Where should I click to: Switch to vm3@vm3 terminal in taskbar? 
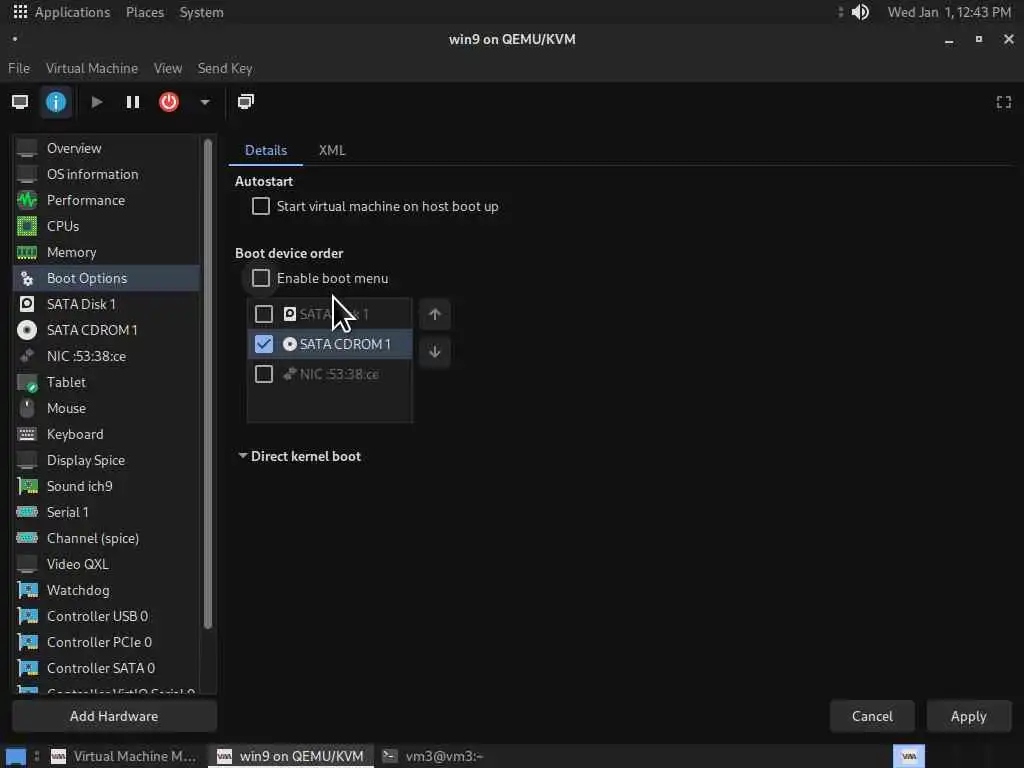(432, 756)
